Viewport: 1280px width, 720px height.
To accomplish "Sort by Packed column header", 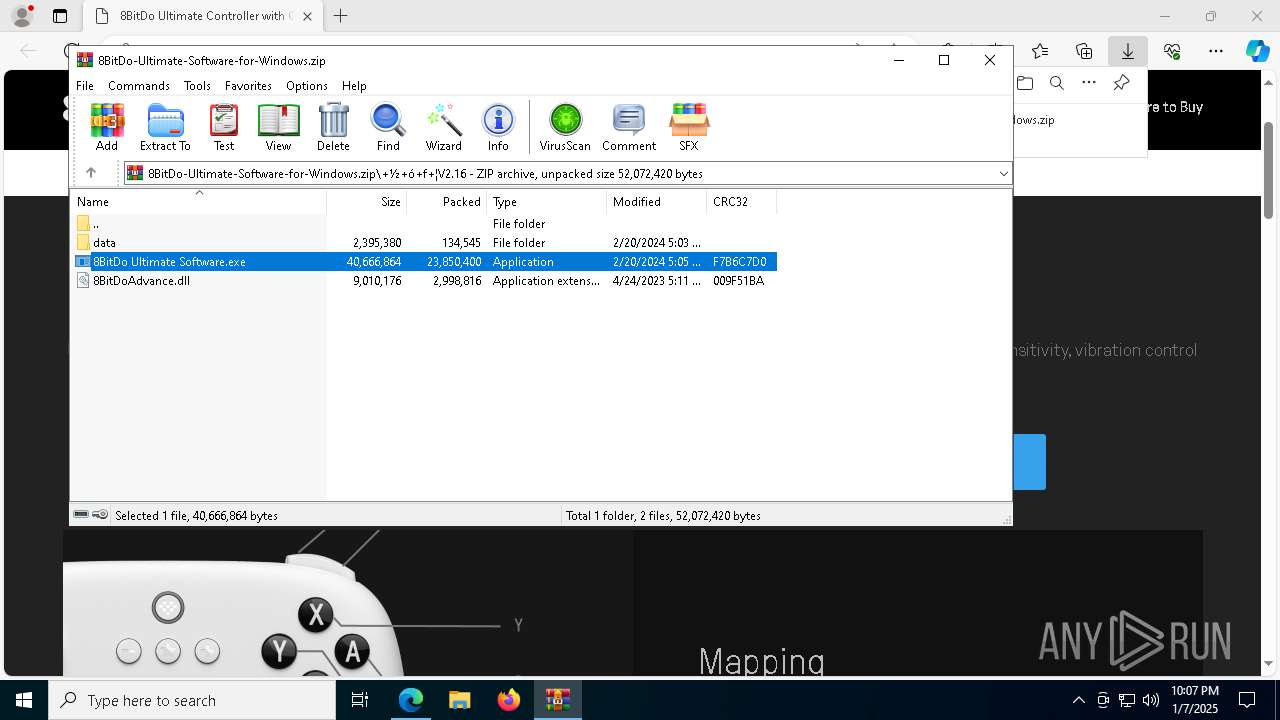I will [x=446, y=201].
